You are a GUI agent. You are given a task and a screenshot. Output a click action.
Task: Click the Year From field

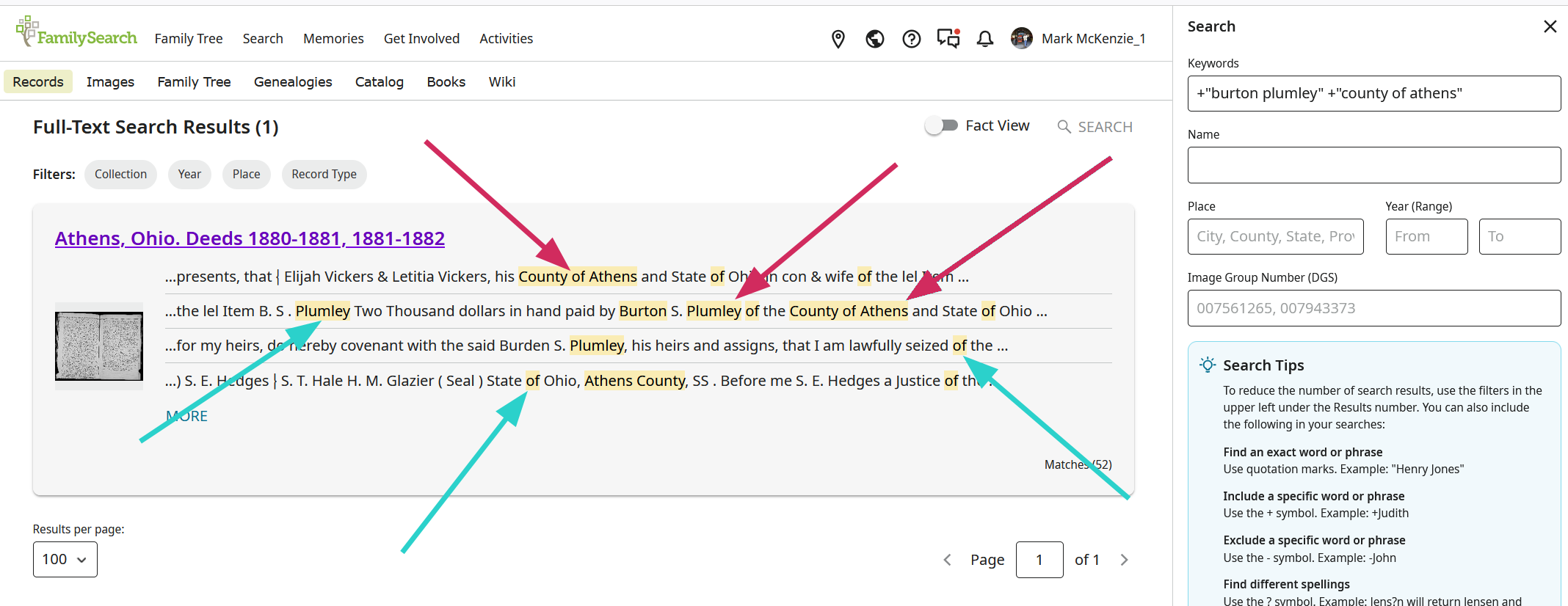(1426, 236)
